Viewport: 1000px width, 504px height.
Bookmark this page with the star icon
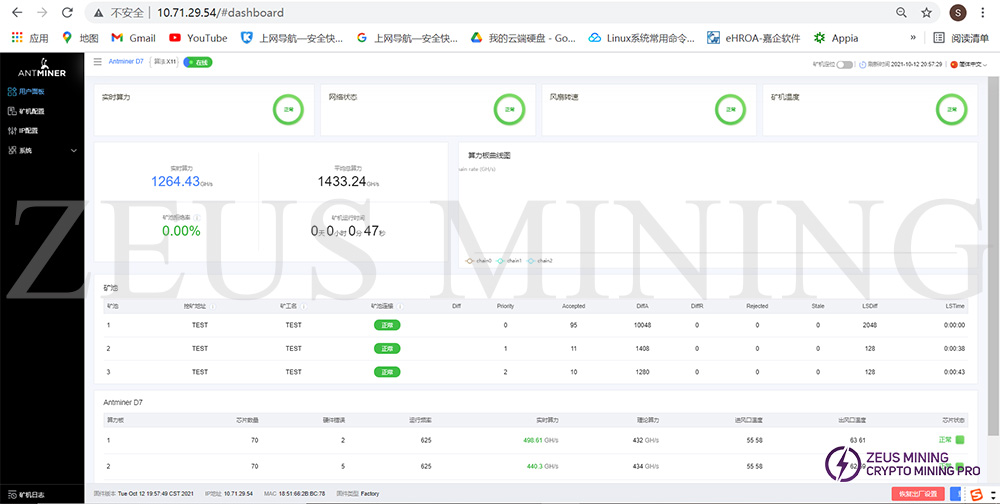pyautogui.click(x=927, y=13)
